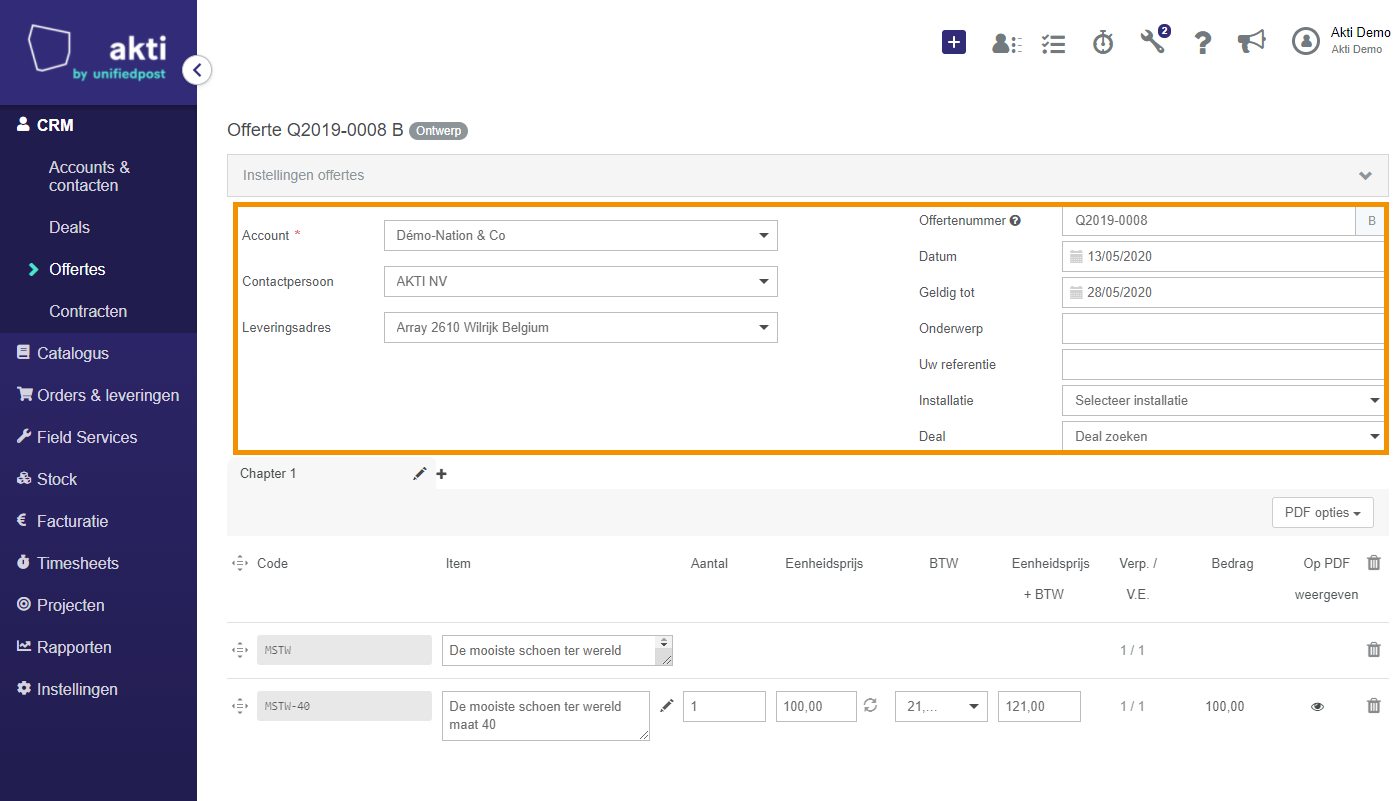
Task: Open the PDF opties dropdown
Action: (x=1323, y=513)
